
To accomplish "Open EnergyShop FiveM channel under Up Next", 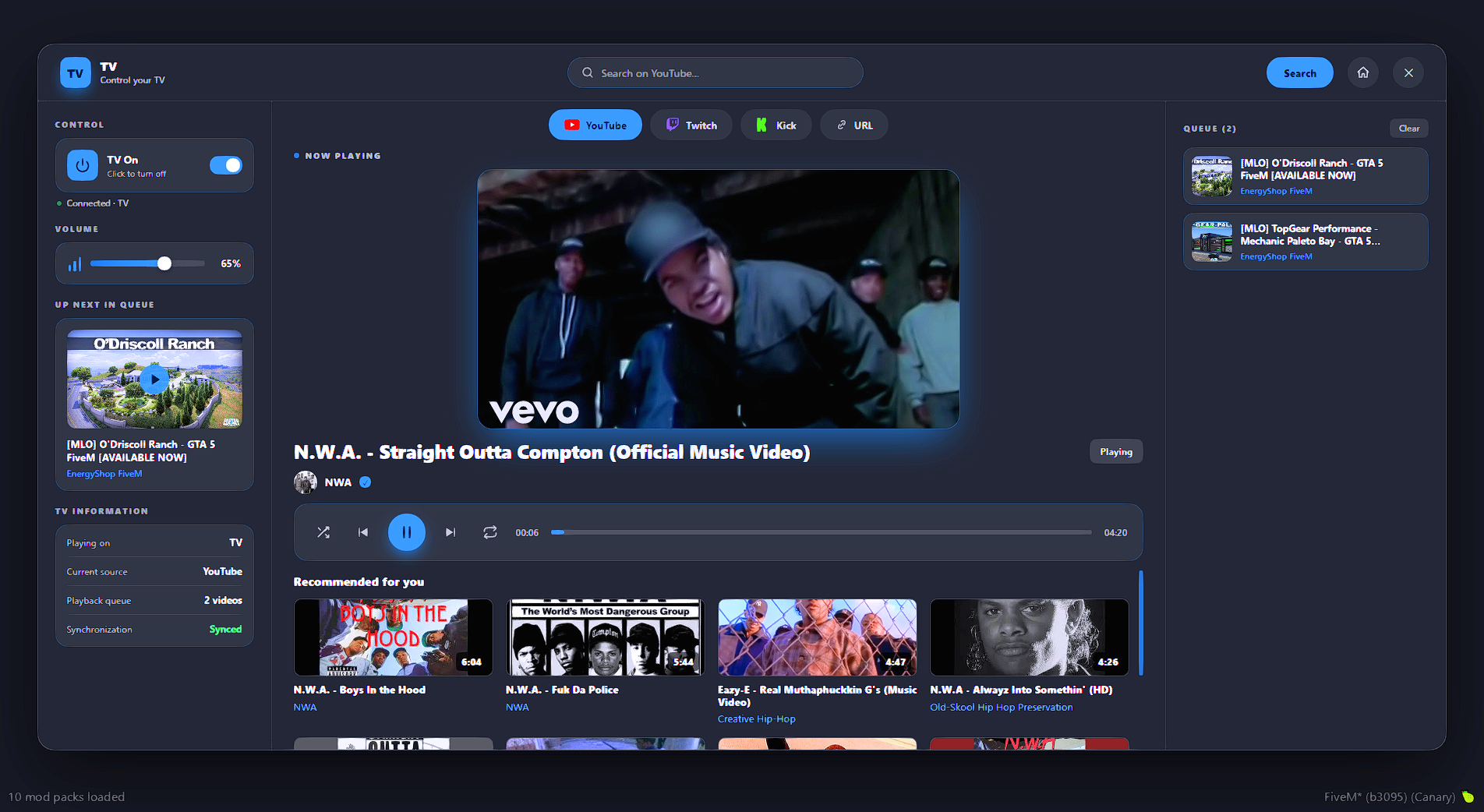I will tap(104, 474).
